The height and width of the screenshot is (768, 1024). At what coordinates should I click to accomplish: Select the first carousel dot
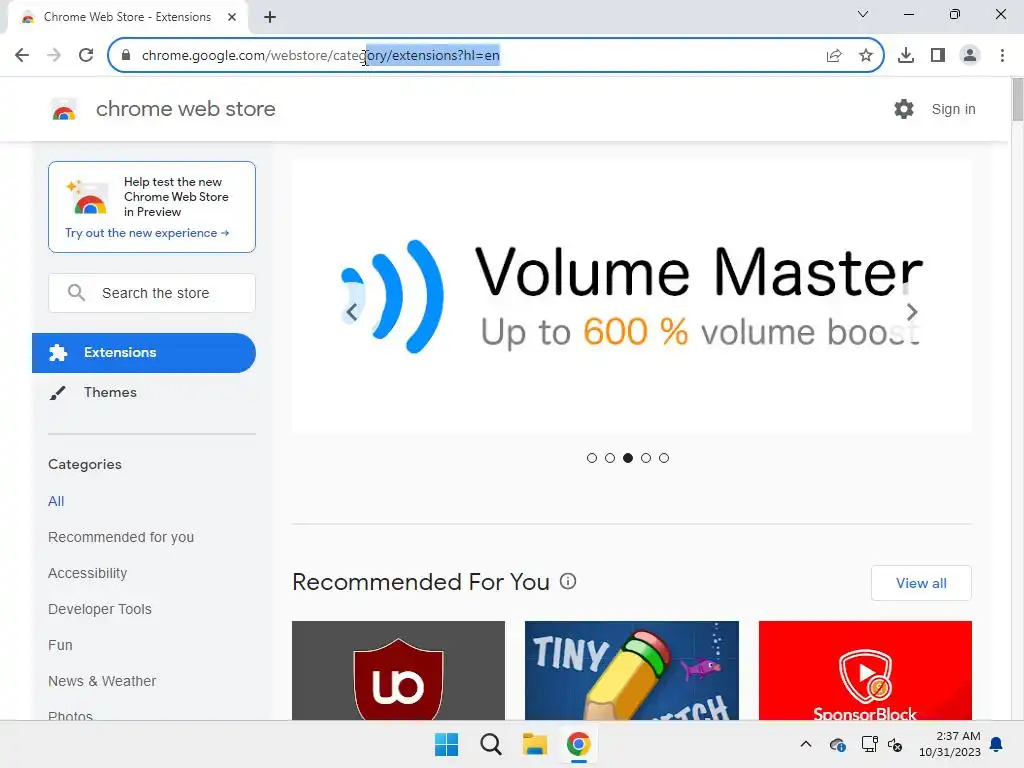[x=592, y=458]
